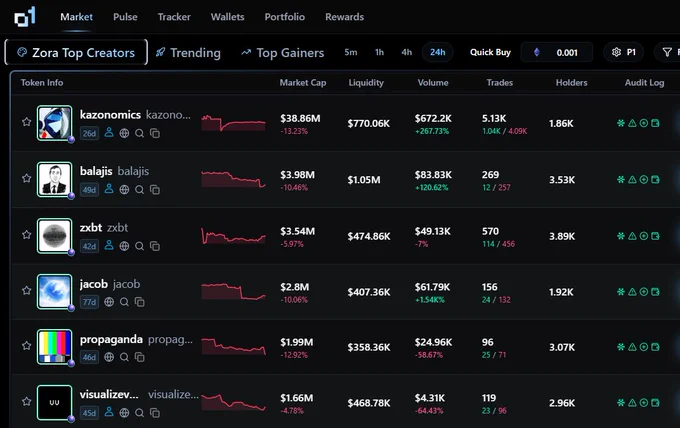680x428 pixels.
Task: Open the propaganda color-bars avatar
Action: pos(55,346)
